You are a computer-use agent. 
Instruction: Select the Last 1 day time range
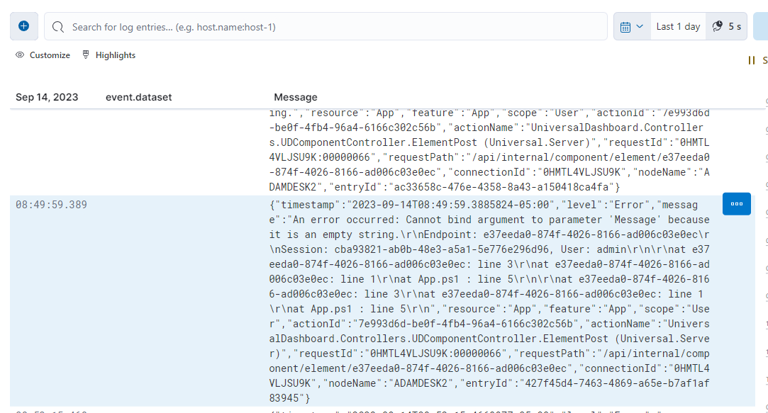pos(678,26)
